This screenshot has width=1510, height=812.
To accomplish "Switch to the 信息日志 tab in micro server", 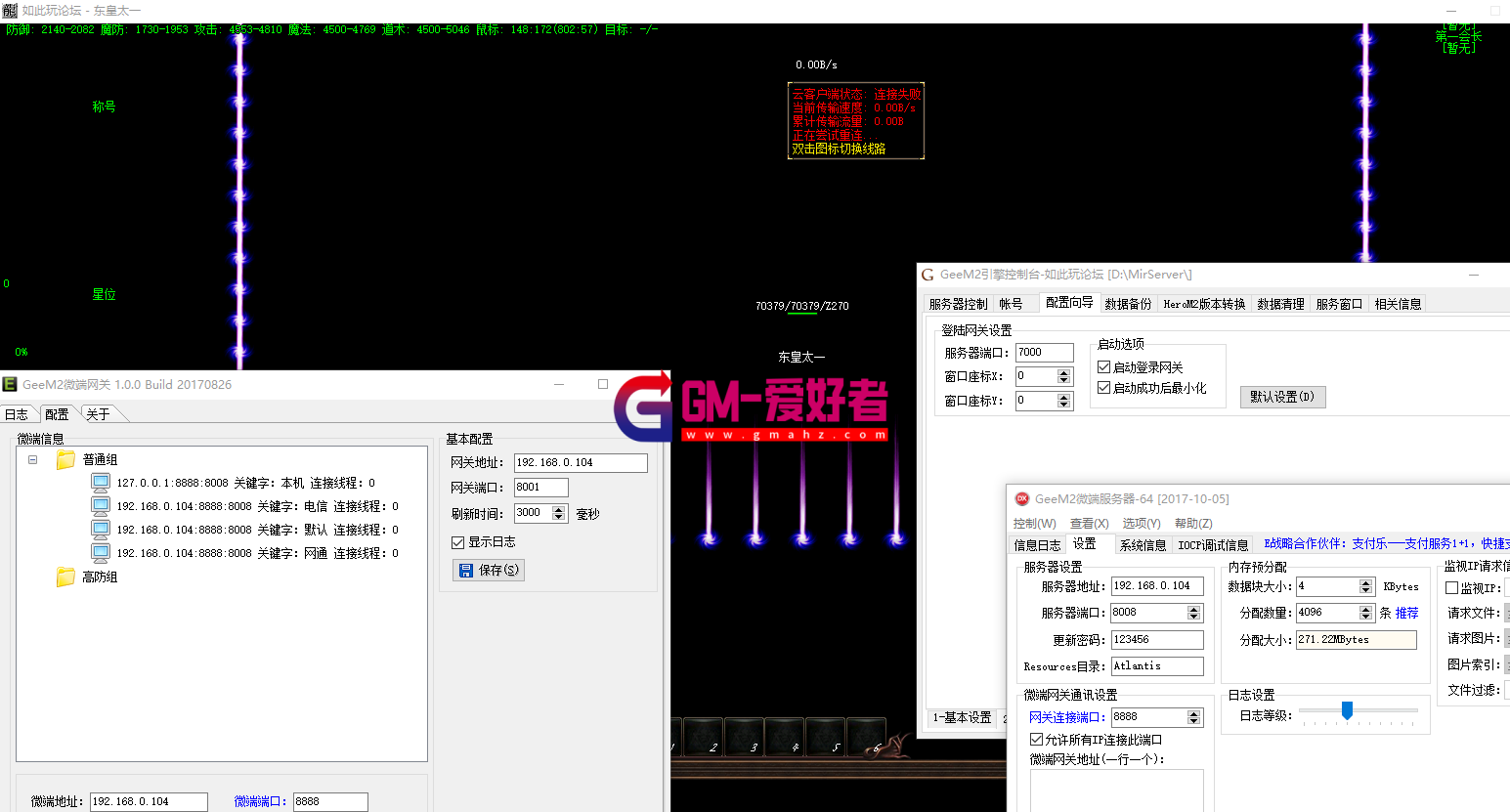I will tap(1037, 545).
